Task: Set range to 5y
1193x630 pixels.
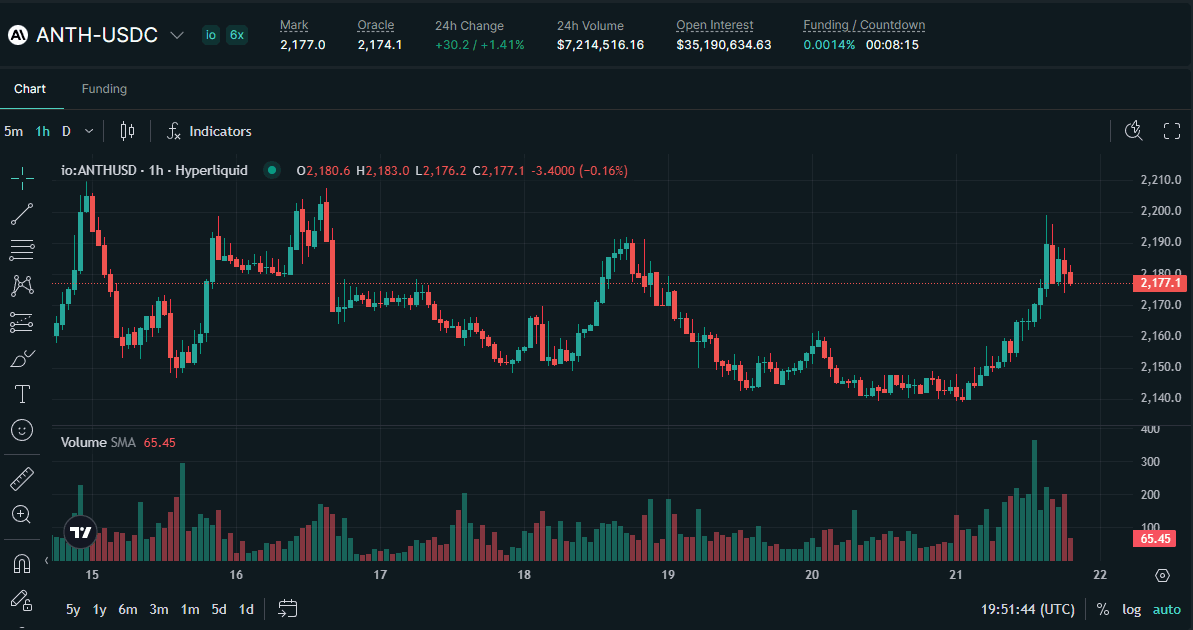Action: [x=73, y=609]
